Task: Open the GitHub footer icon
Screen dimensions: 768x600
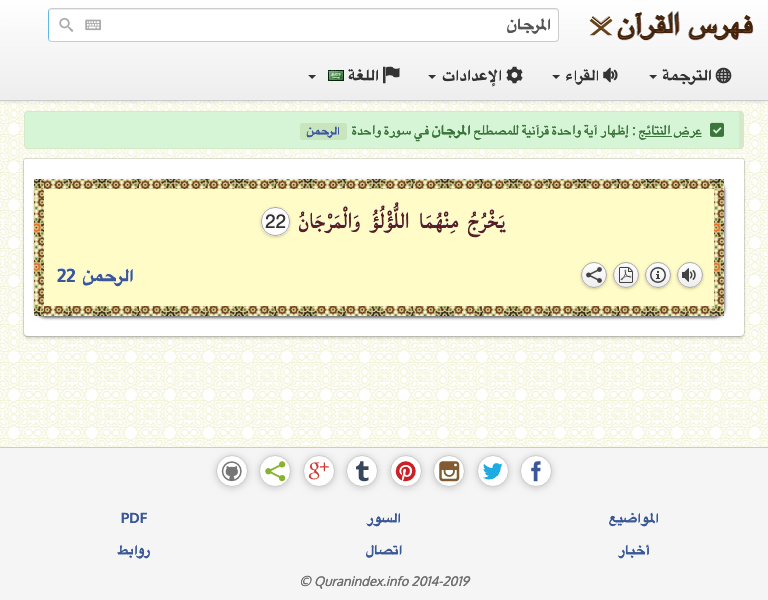Action: [x=232, y=471]
